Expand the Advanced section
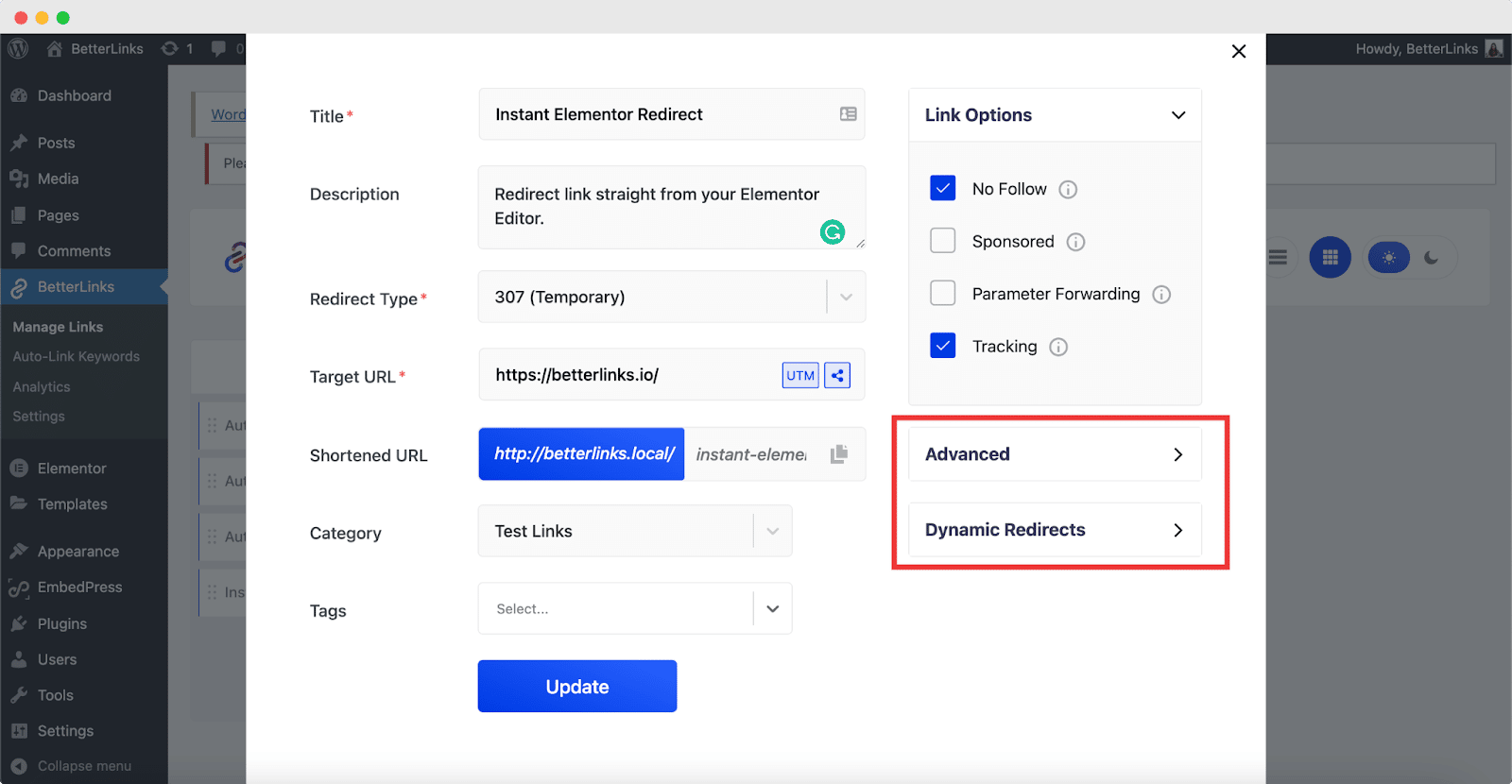The width and height of the screenshot is (1512, 784). pos(1055,454)
